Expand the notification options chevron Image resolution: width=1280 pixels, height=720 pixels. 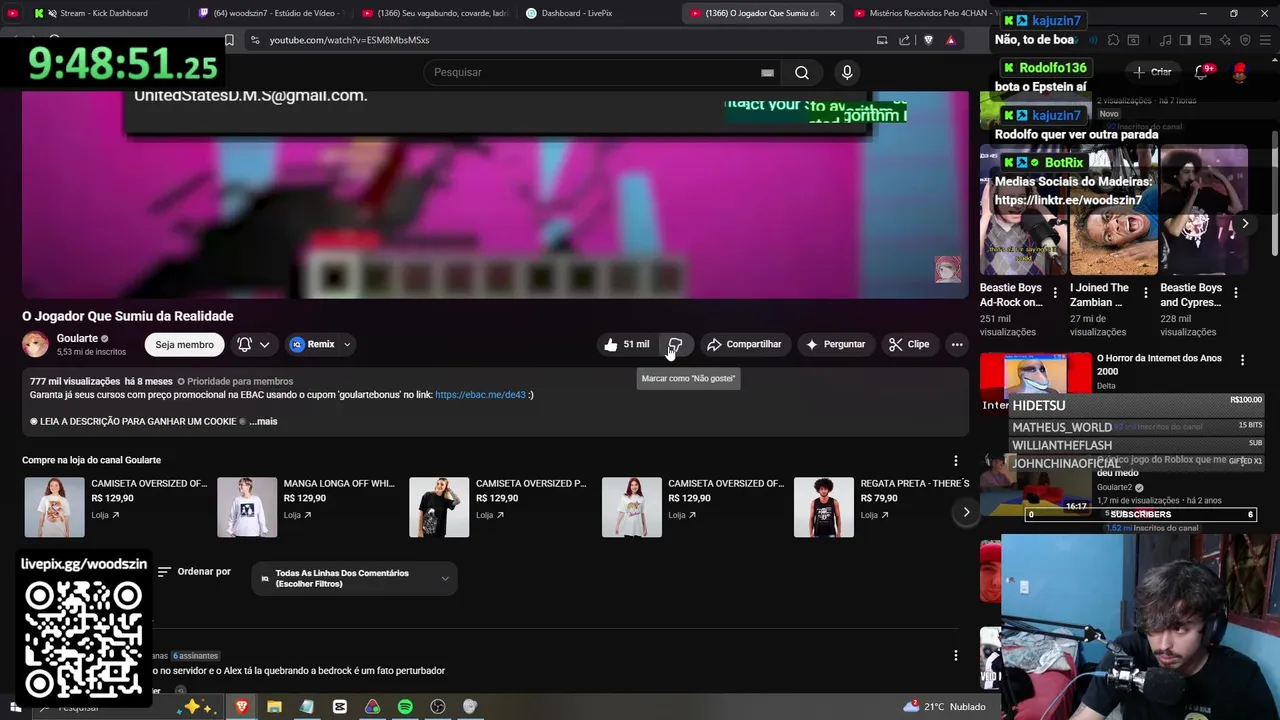pyautogui.click(x=264, y=344)
